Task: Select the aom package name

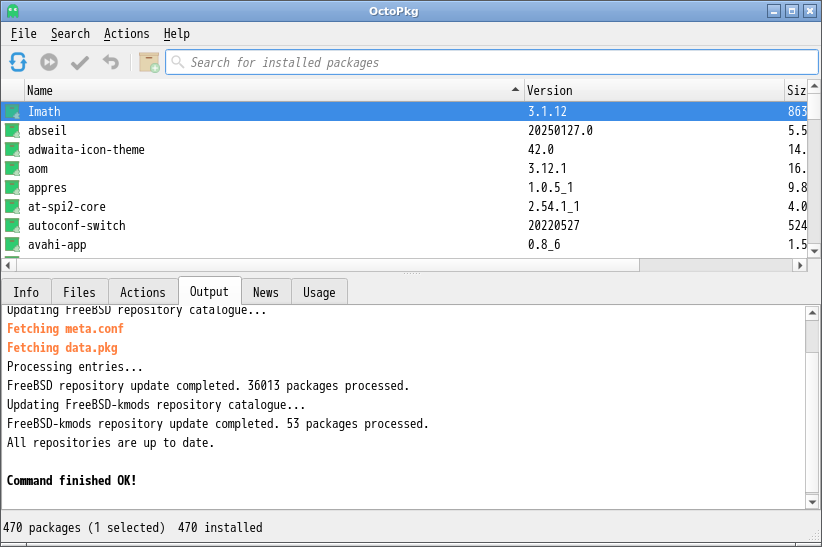Action: coord(38,169)
